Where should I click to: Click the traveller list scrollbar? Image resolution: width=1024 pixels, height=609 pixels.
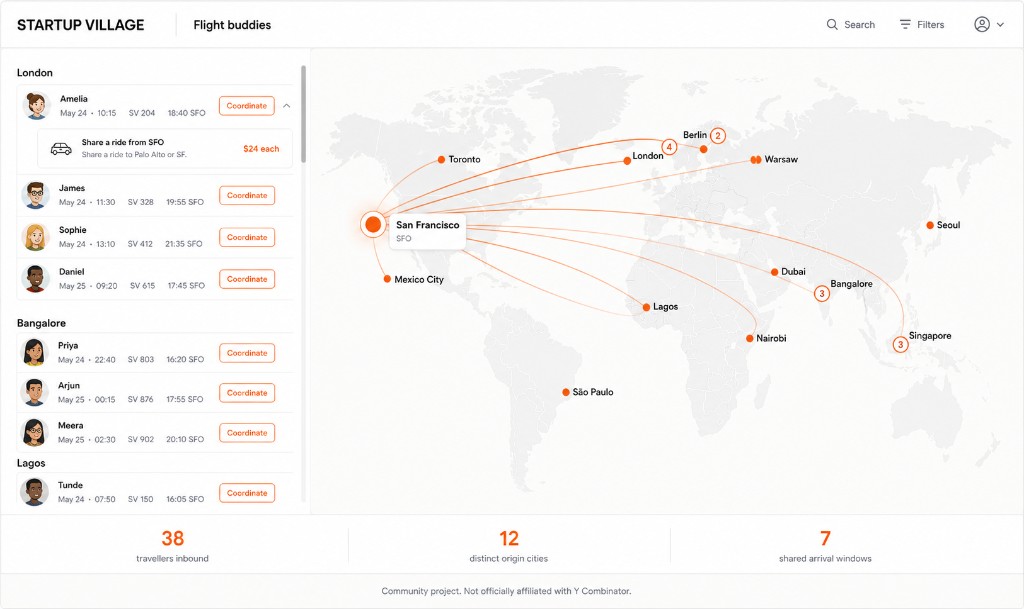(303, 114)
